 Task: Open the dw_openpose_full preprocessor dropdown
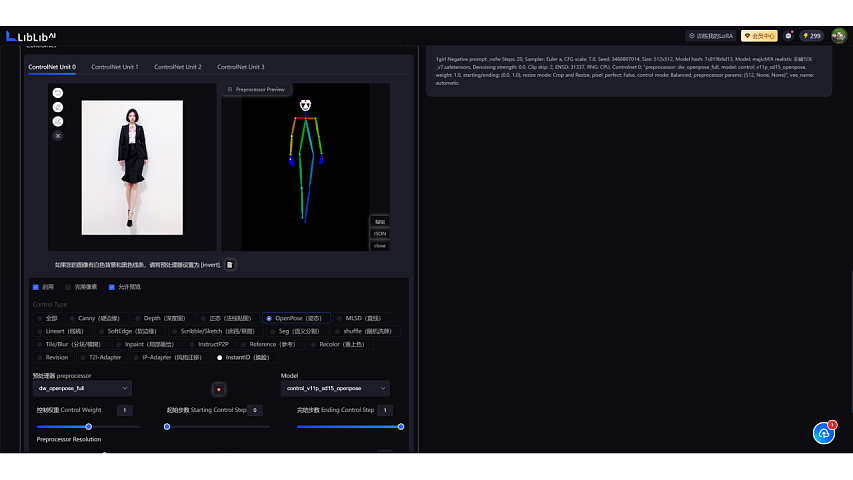pos(82,389)
